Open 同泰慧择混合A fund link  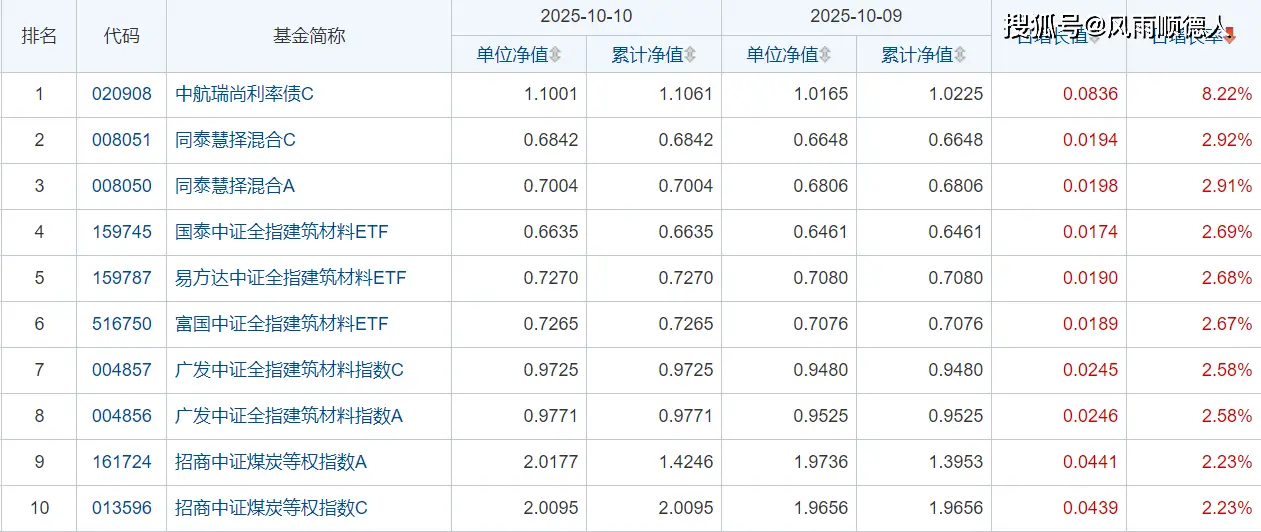[x=235, y=187]
